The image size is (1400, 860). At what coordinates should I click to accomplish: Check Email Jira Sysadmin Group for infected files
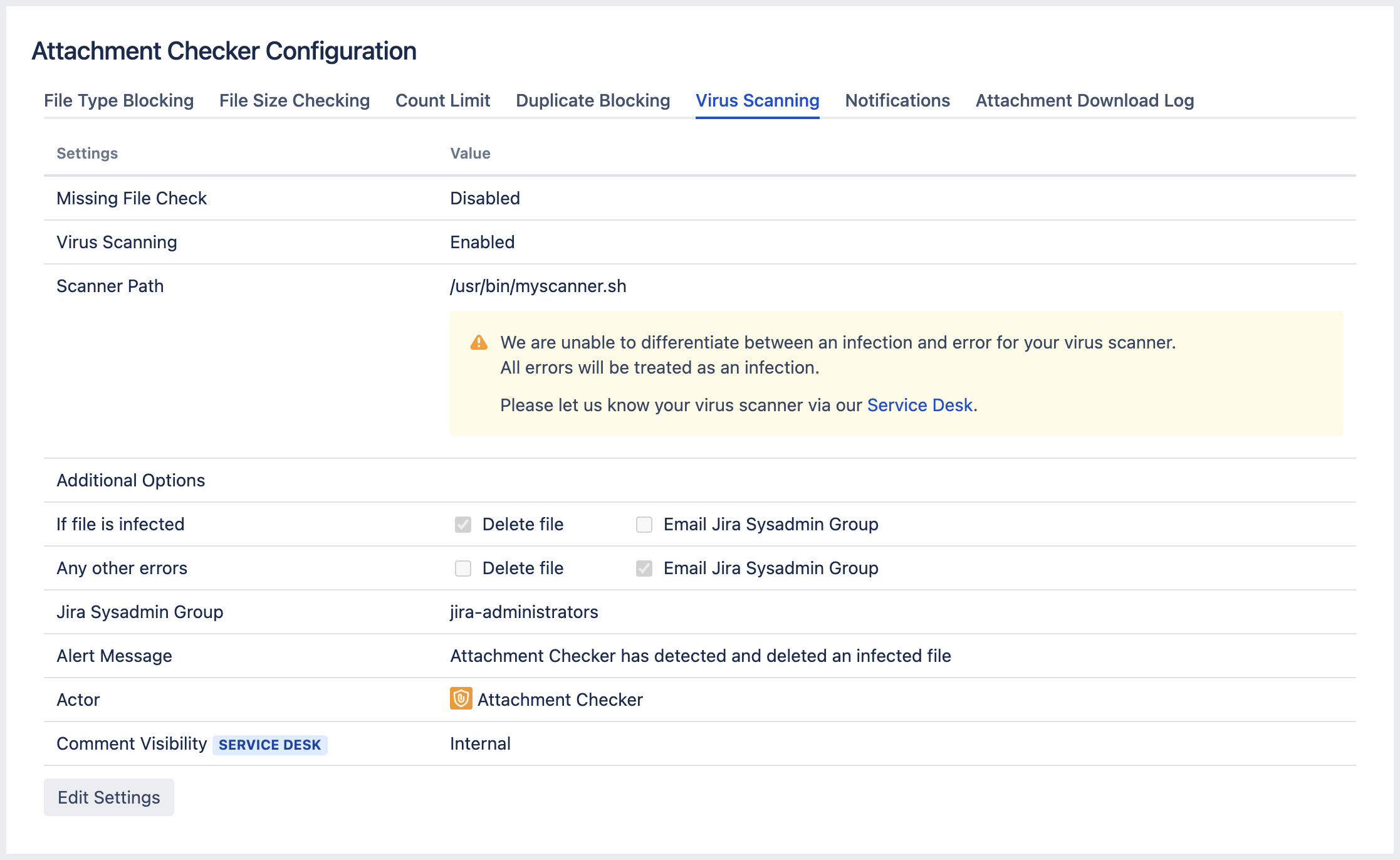(x=644, y=524)
